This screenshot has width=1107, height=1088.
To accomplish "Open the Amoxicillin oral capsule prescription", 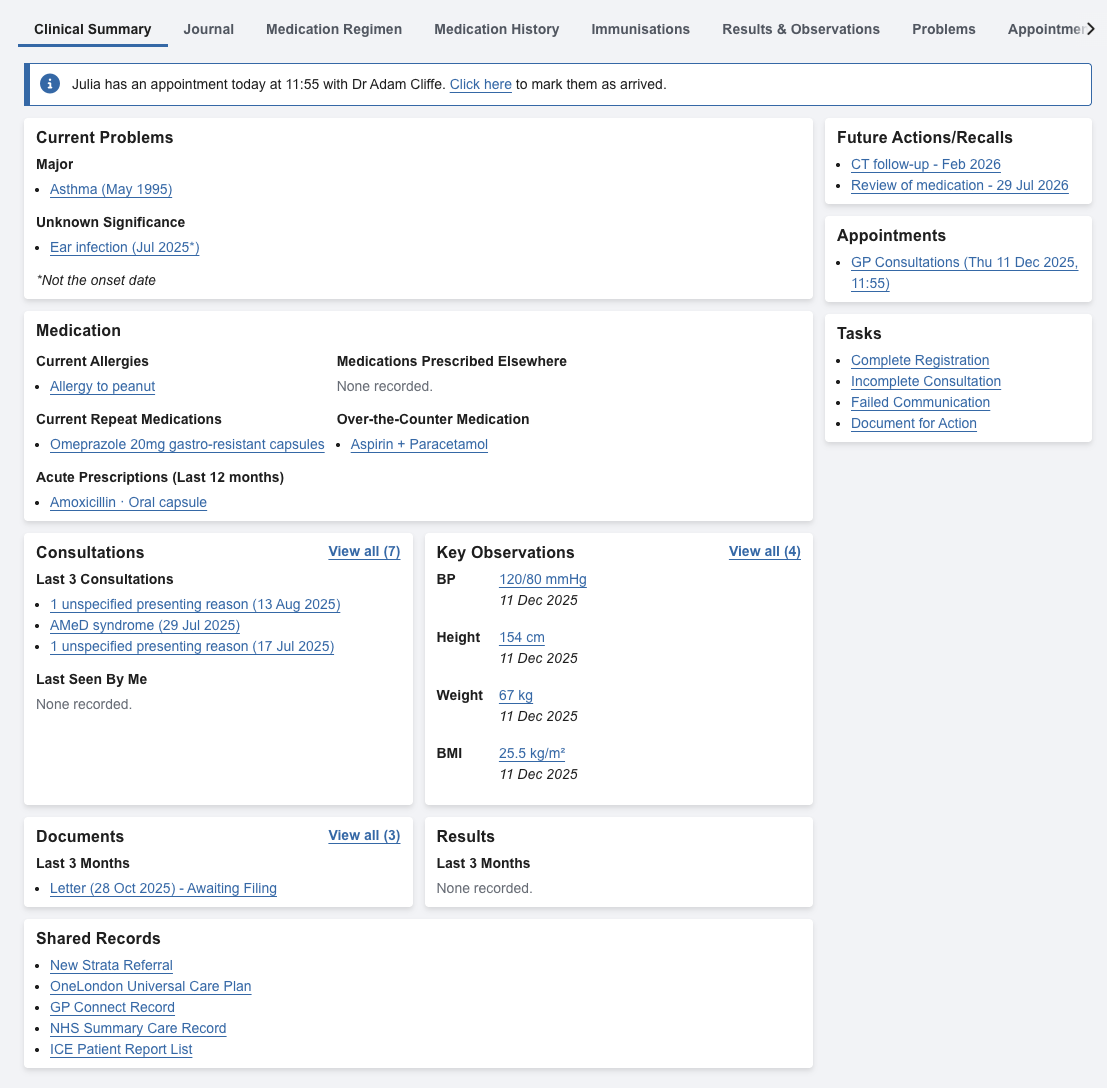I will (x=128, y=502).
